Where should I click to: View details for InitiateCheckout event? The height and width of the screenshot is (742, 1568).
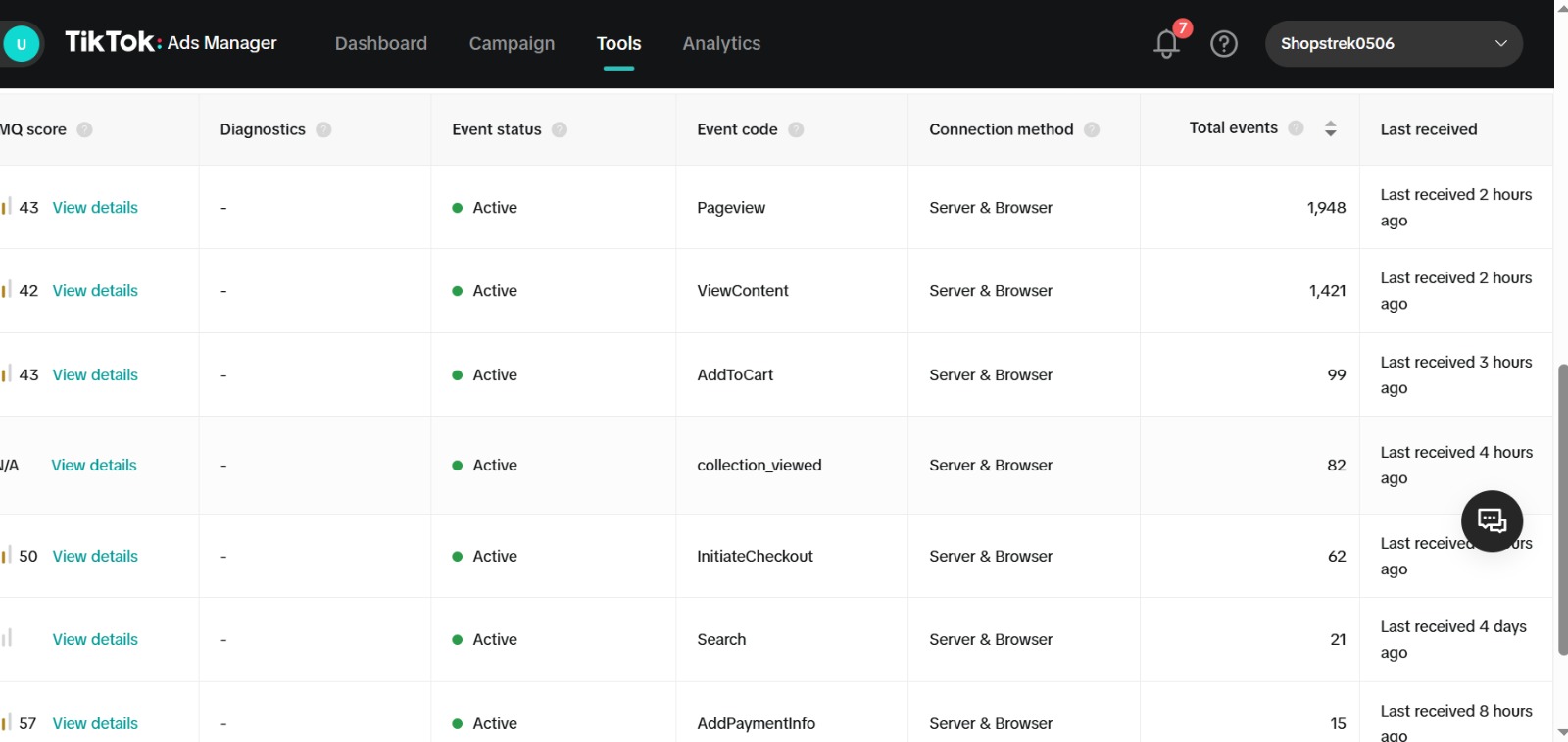pyautogui.click(x=95, y=557)
